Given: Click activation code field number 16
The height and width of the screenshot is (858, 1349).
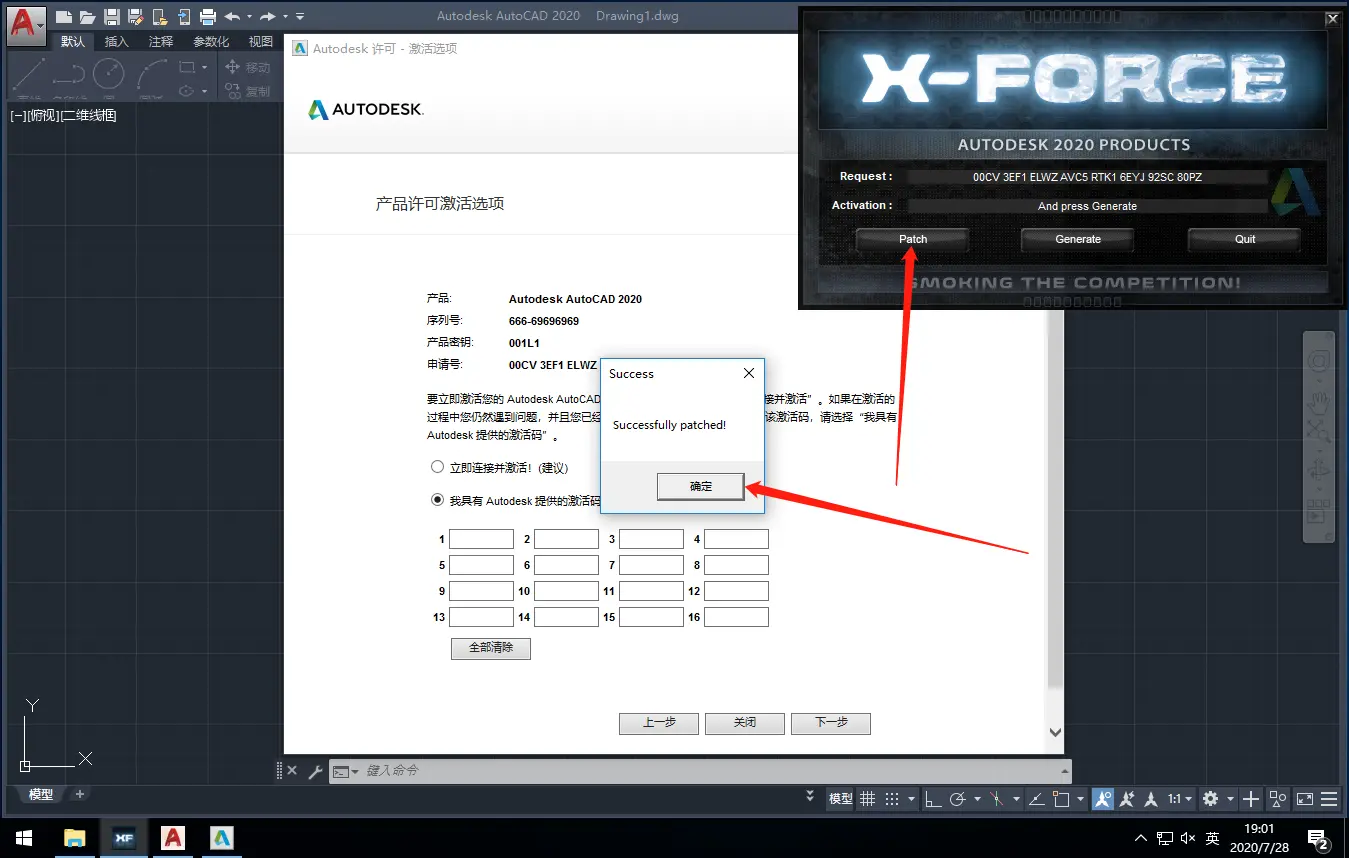Looking at the screenshot, I should pyautogui.click(x=736, y=617).
